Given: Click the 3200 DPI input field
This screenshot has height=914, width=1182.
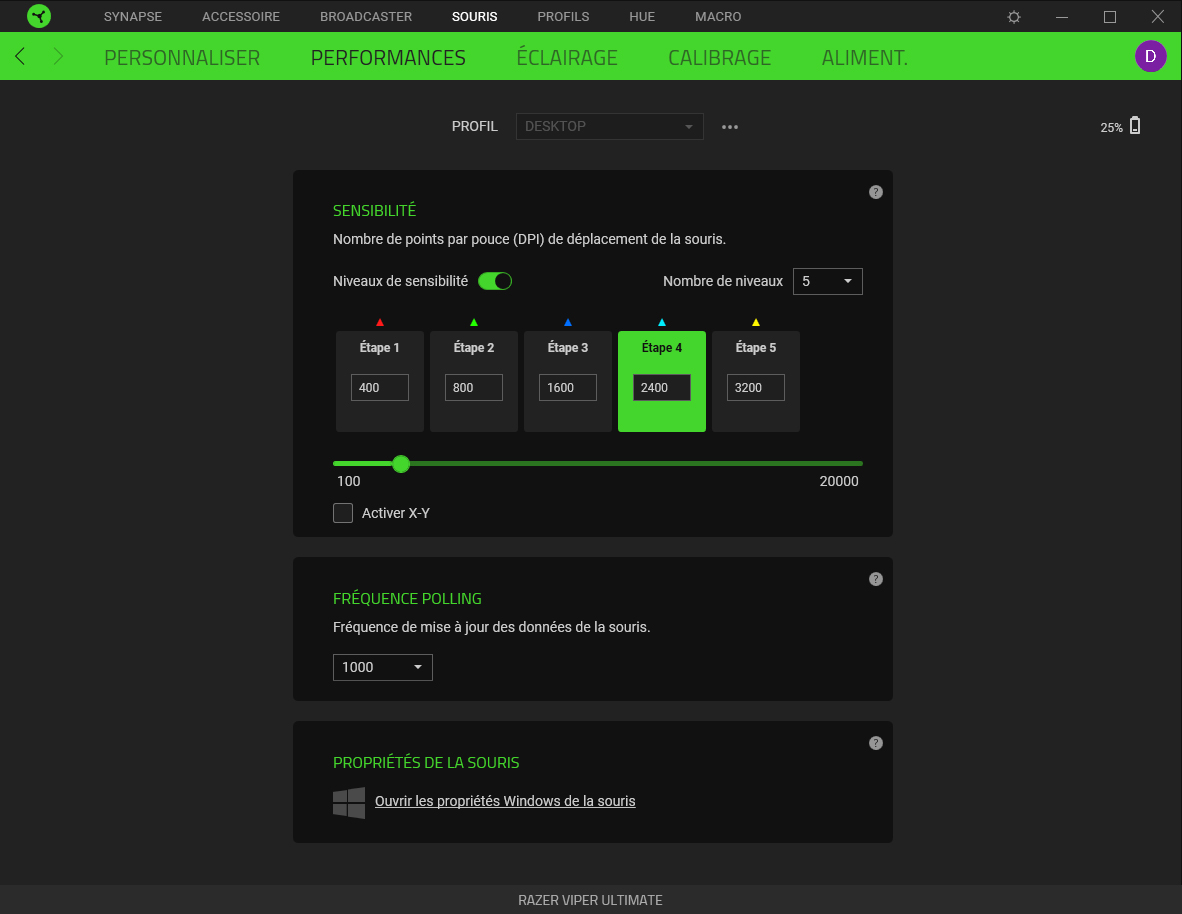Looking at the screenshot, I should [x=756, y=388].
